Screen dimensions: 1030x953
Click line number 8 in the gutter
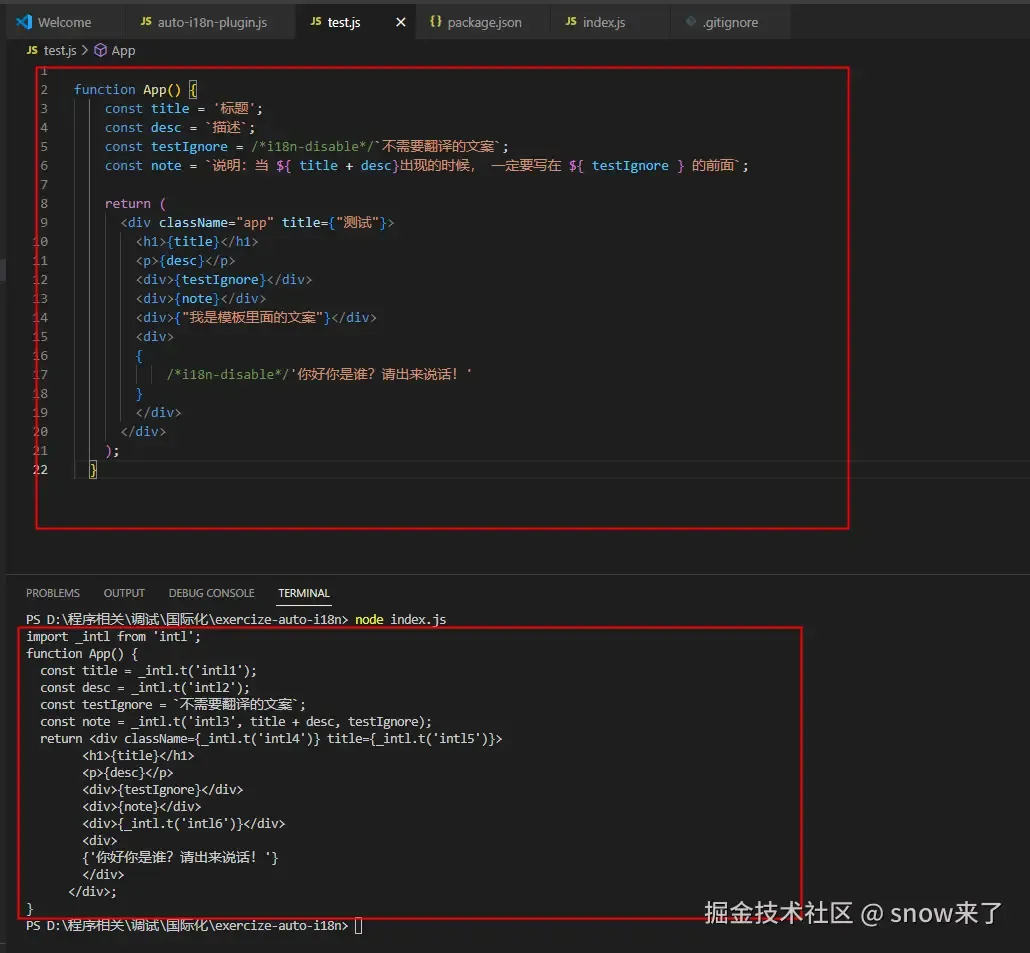[x=44, y=204]
